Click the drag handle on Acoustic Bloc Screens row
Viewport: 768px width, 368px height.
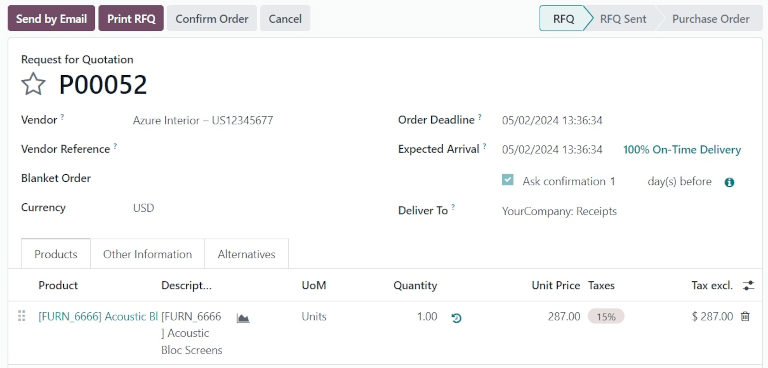tap(22, 316)
